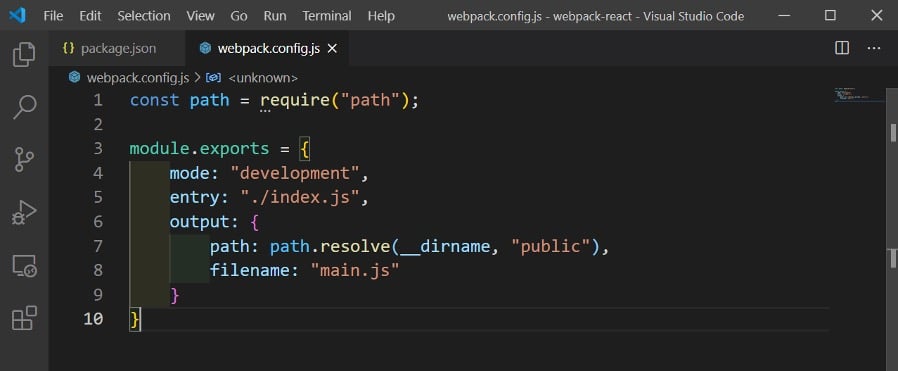Split the editor to the right

pyautogui.click(x=842, y=49)
